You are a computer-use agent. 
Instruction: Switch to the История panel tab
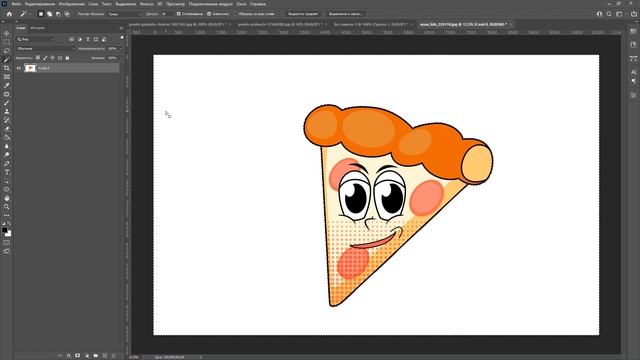click(38, 28)
